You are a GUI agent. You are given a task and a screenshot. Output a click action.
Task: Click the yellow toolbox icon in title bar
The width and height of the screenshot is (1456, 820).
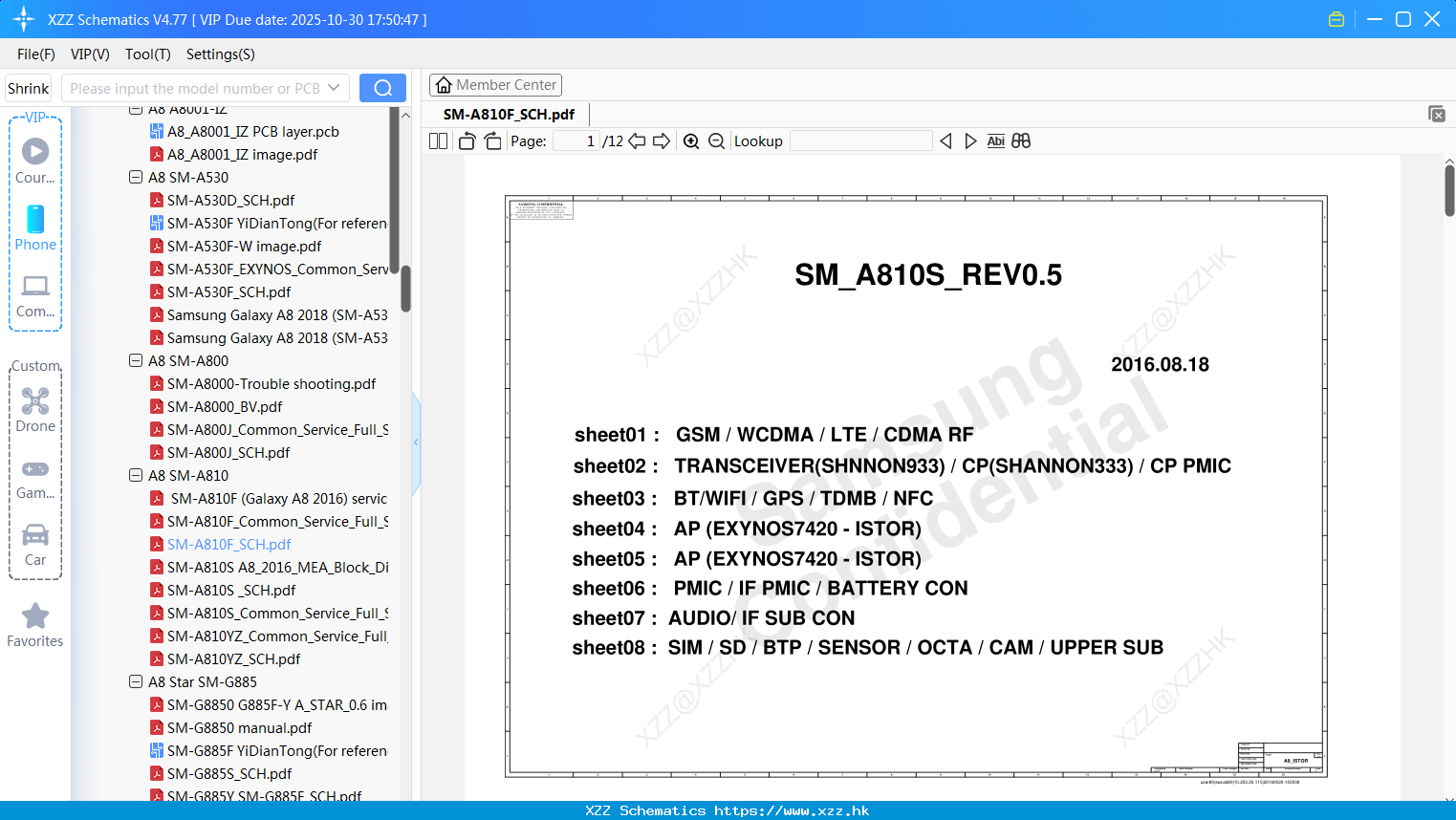[x=1336, y=19]
